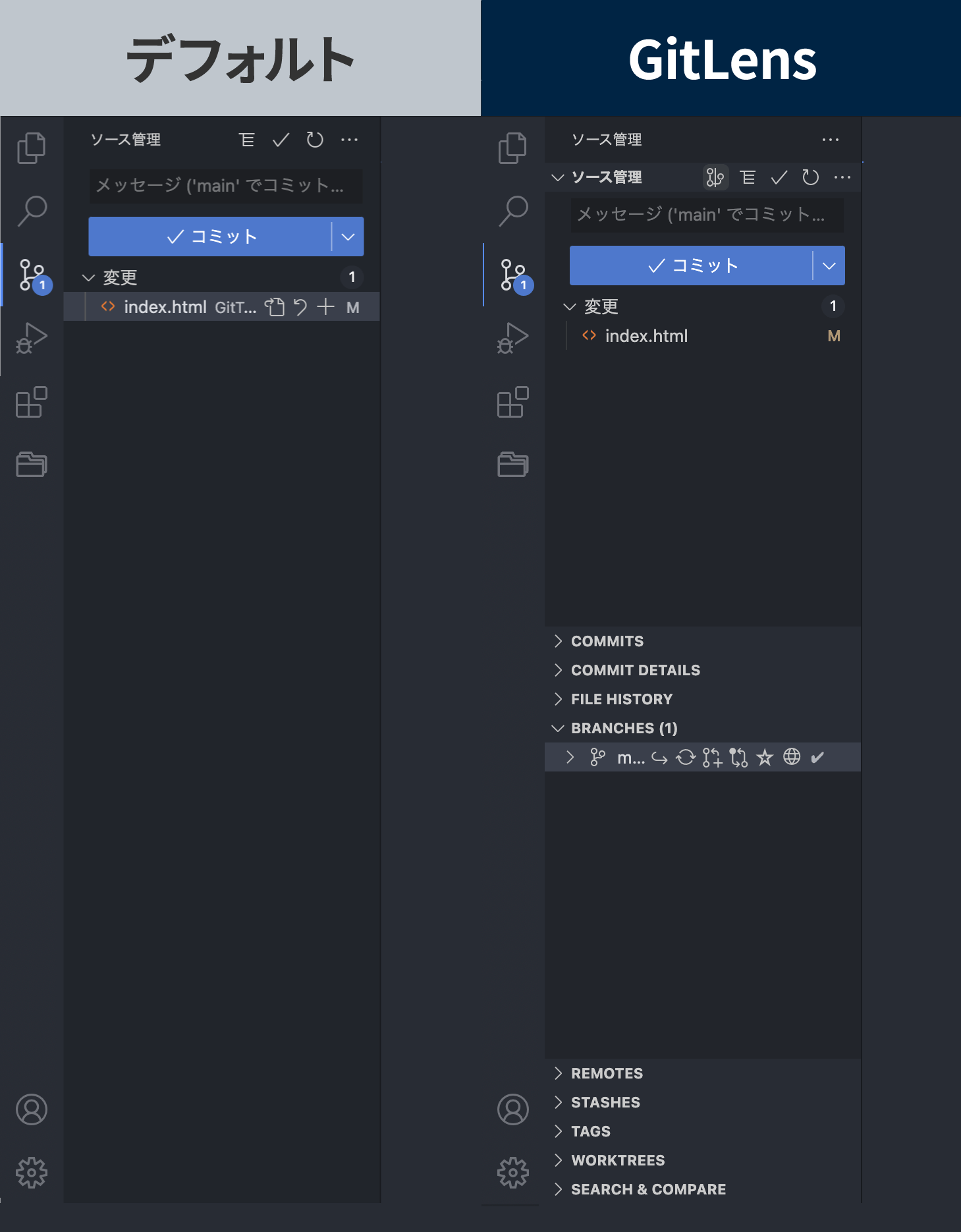Click the highlighted branch graph icon in the GitLens section header

(x=715, y=177)
